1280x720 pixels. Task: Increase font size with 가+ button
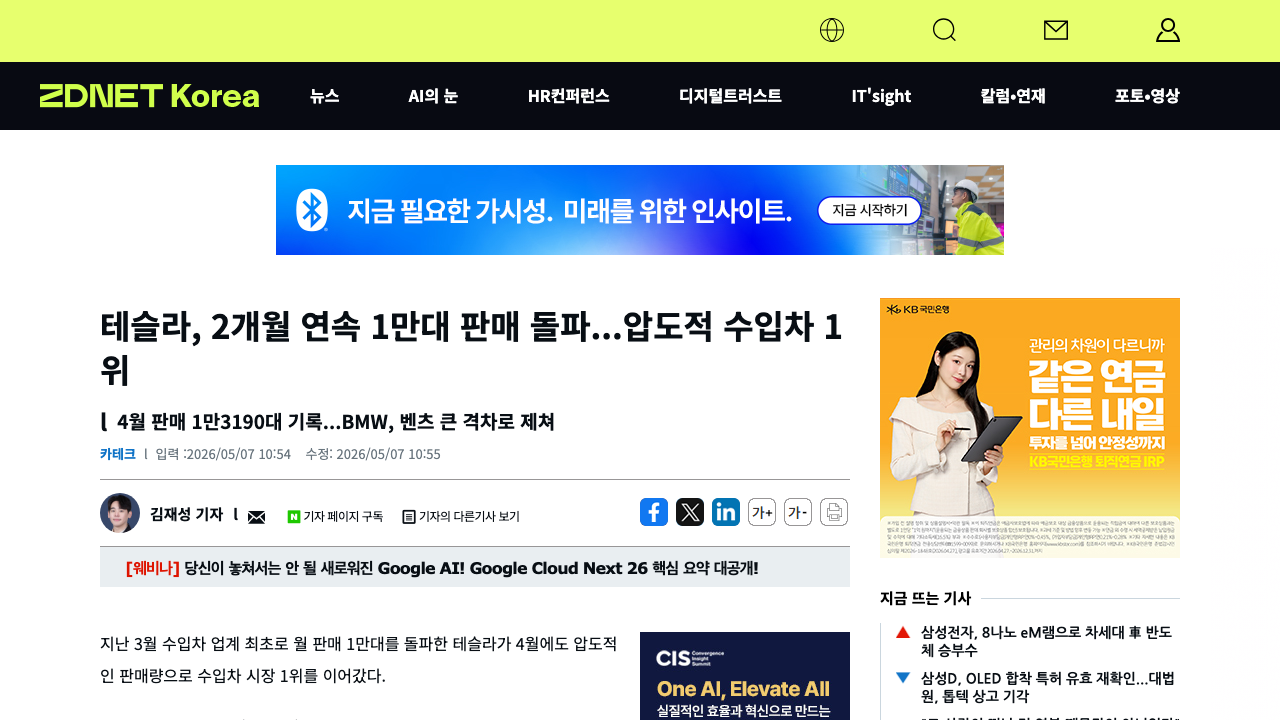click(762, 512)
